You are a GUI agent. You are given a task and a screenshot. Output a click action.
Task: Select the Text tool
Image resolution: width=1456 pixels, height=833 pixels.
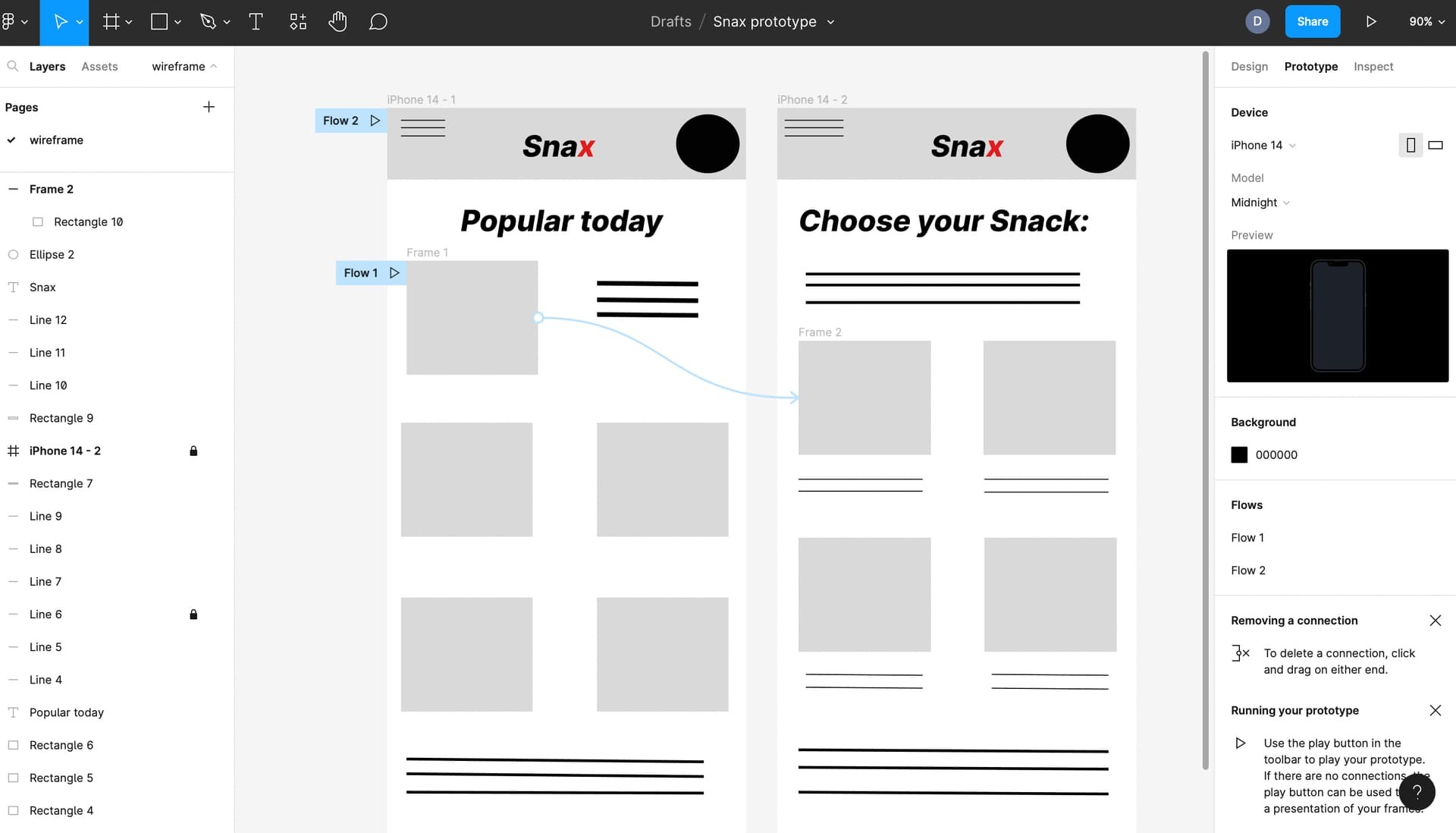256,21
